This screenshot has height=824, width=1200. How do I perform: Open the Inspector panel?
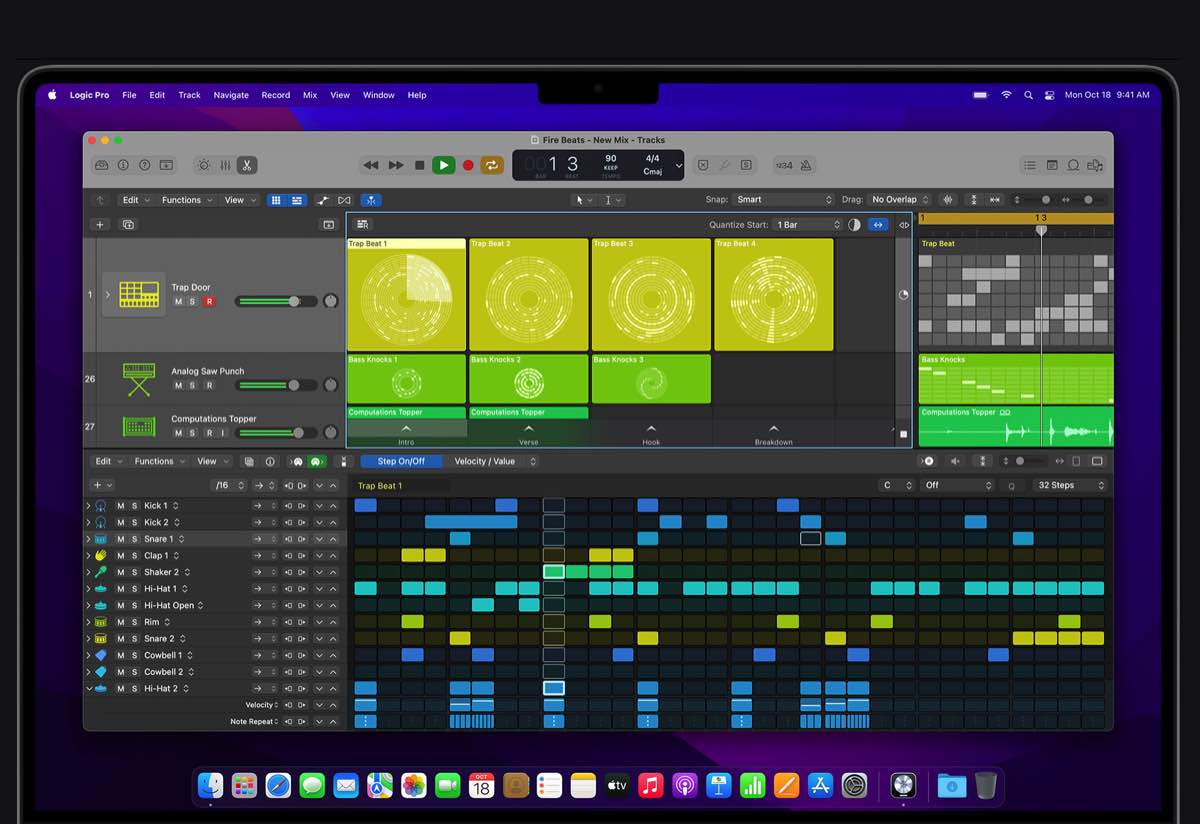point(123,165)
